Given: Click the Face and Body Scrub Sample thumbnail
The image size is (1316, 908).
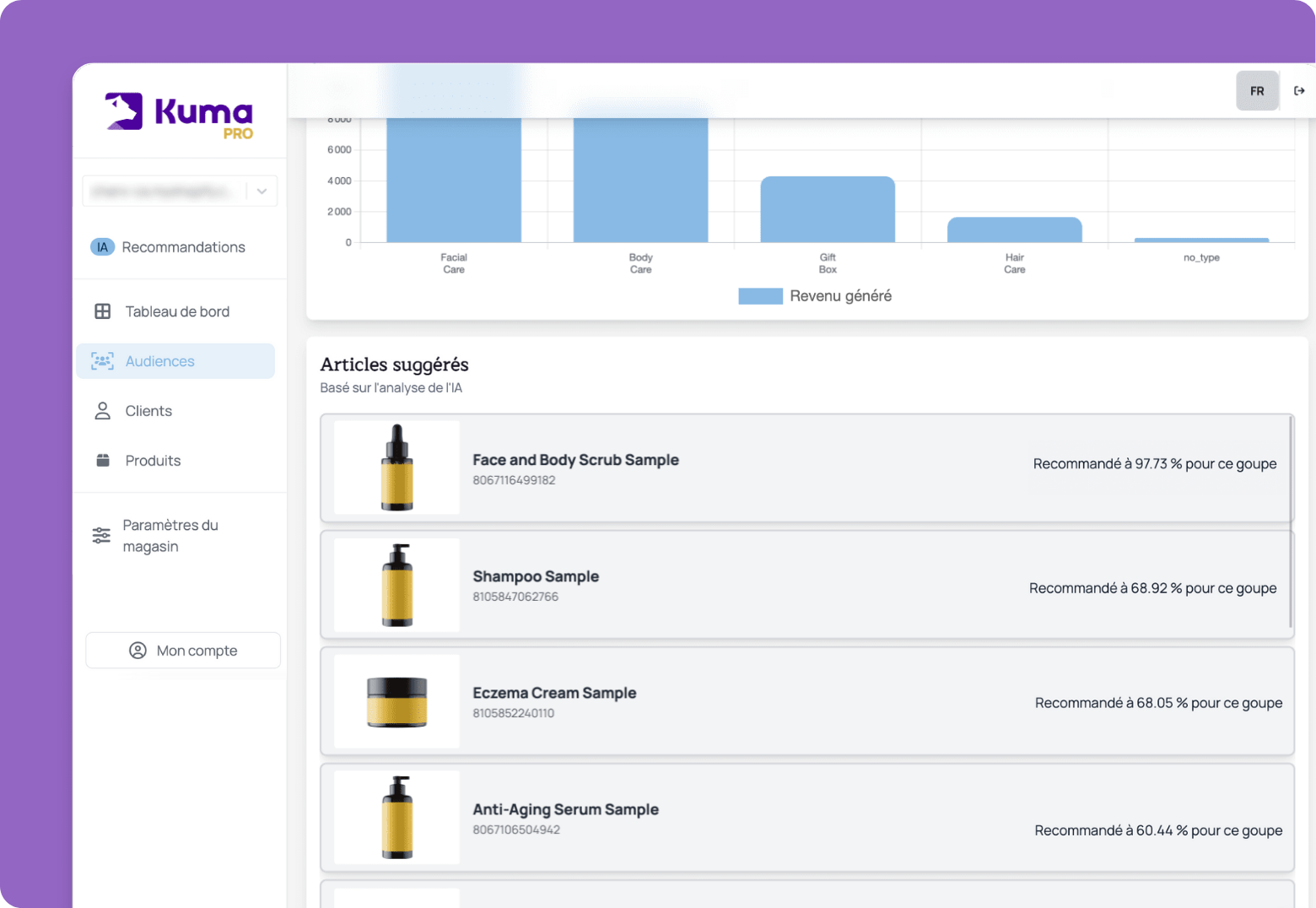Looking at the screenshot, I should pyautogui.click(x=396, y=468).
